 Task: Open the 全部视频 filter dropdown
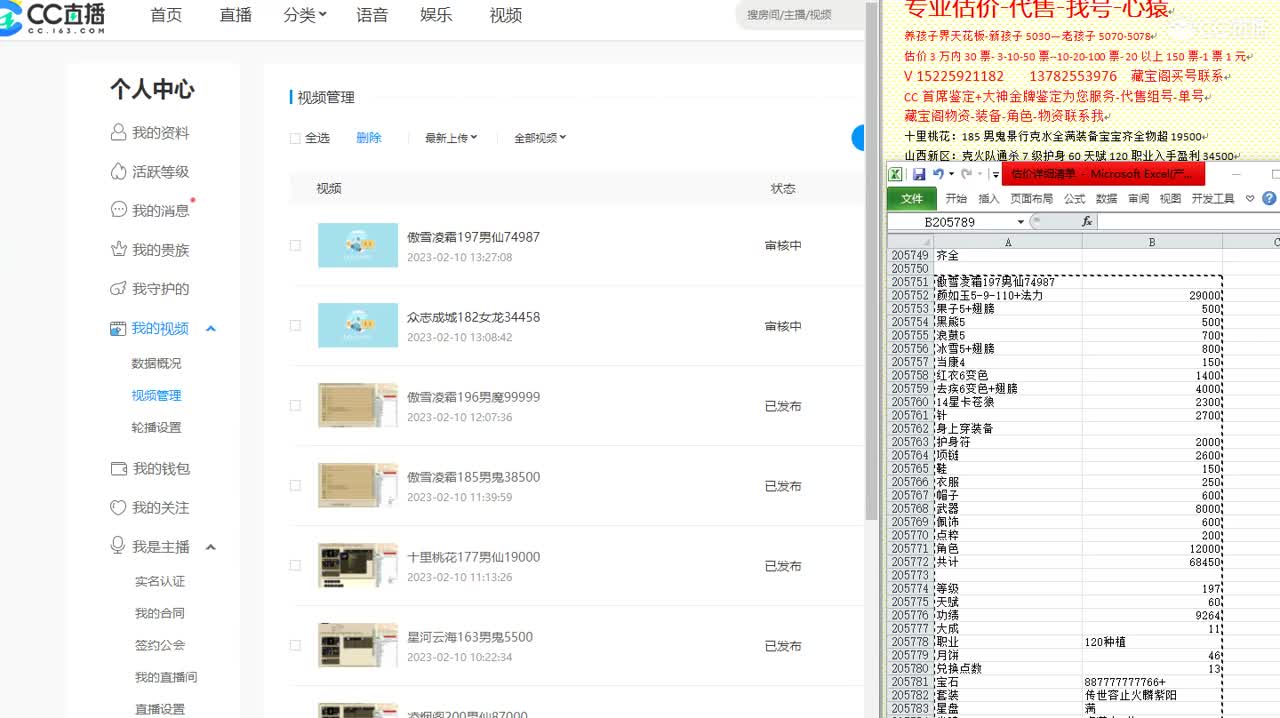[540, 138]
